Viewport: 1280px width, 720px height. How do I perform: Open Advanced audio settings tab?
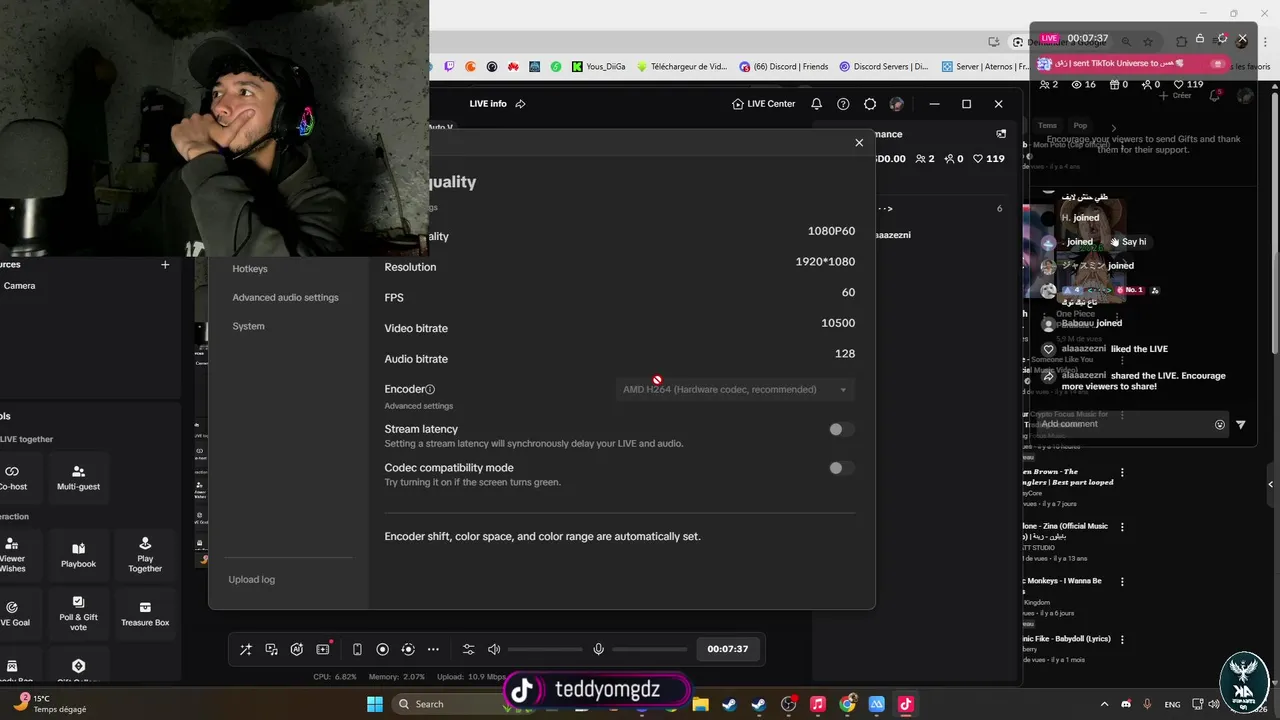(286, 297)
